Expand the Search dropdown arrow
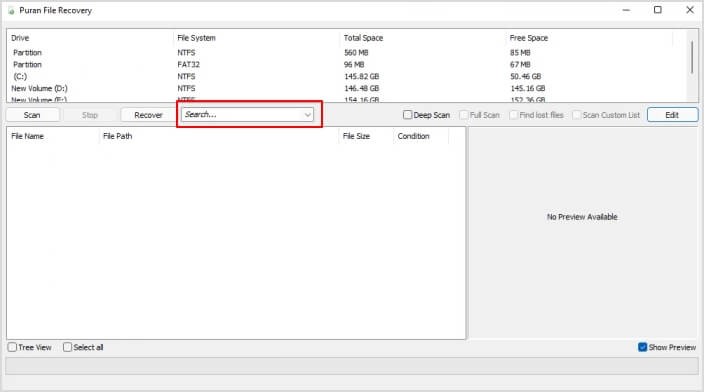The width and height of the screenshot is (704, 392). coord(308,115)
